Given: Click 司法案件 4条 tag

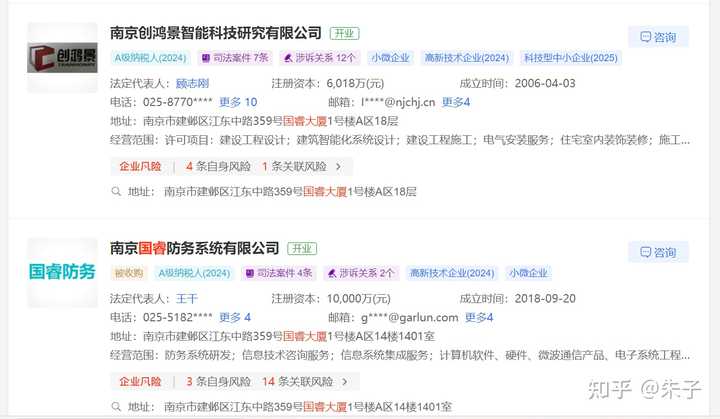Looking at the screenshot, I should pyautogui.click(x=279, y=273).
